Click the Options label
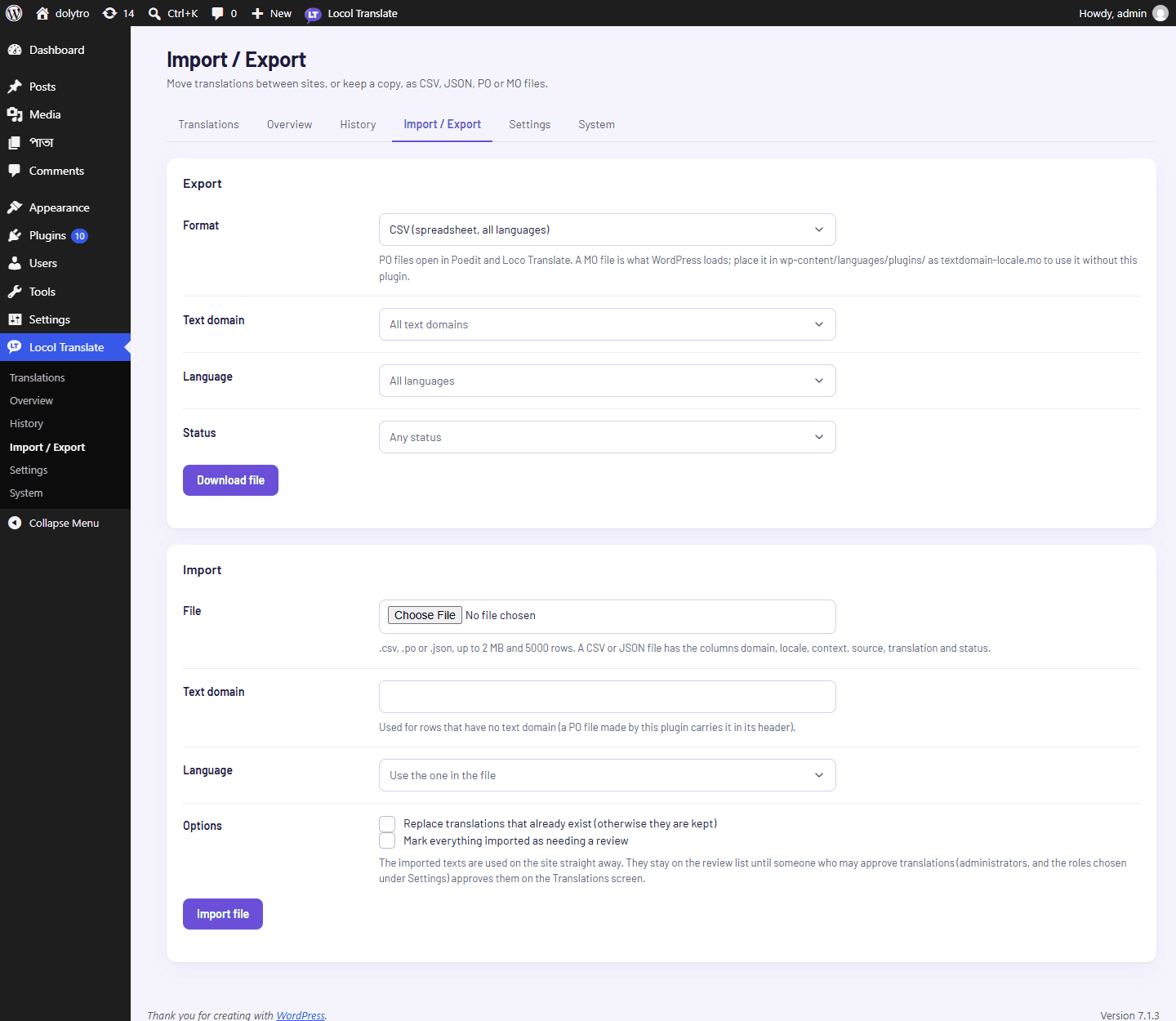Image resolution: width=1176 pixels, height=1021 pixels. 203,826
